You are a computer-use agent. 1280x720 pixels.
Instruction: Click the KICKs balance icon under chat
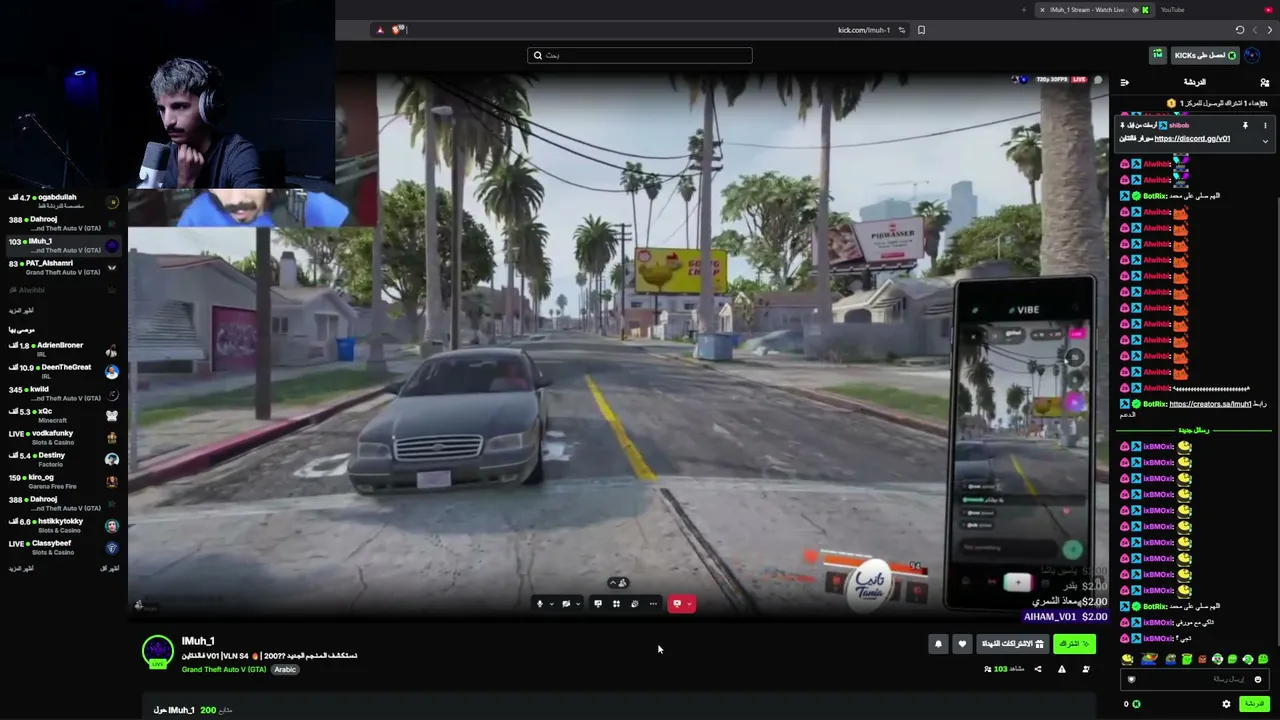point(1136,704)
